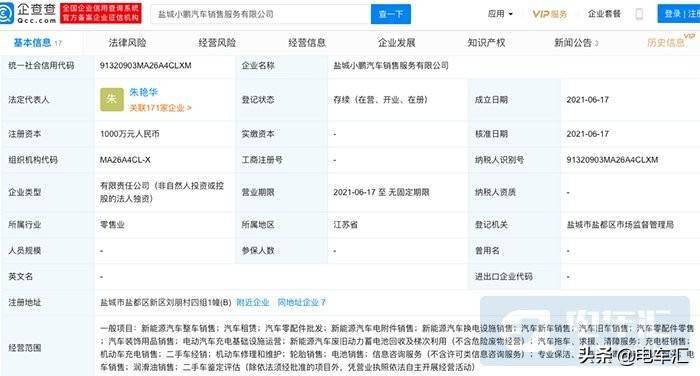Select the 成立日期 value 2021-06-17
The image size is (700, 376).
(588, 100)
